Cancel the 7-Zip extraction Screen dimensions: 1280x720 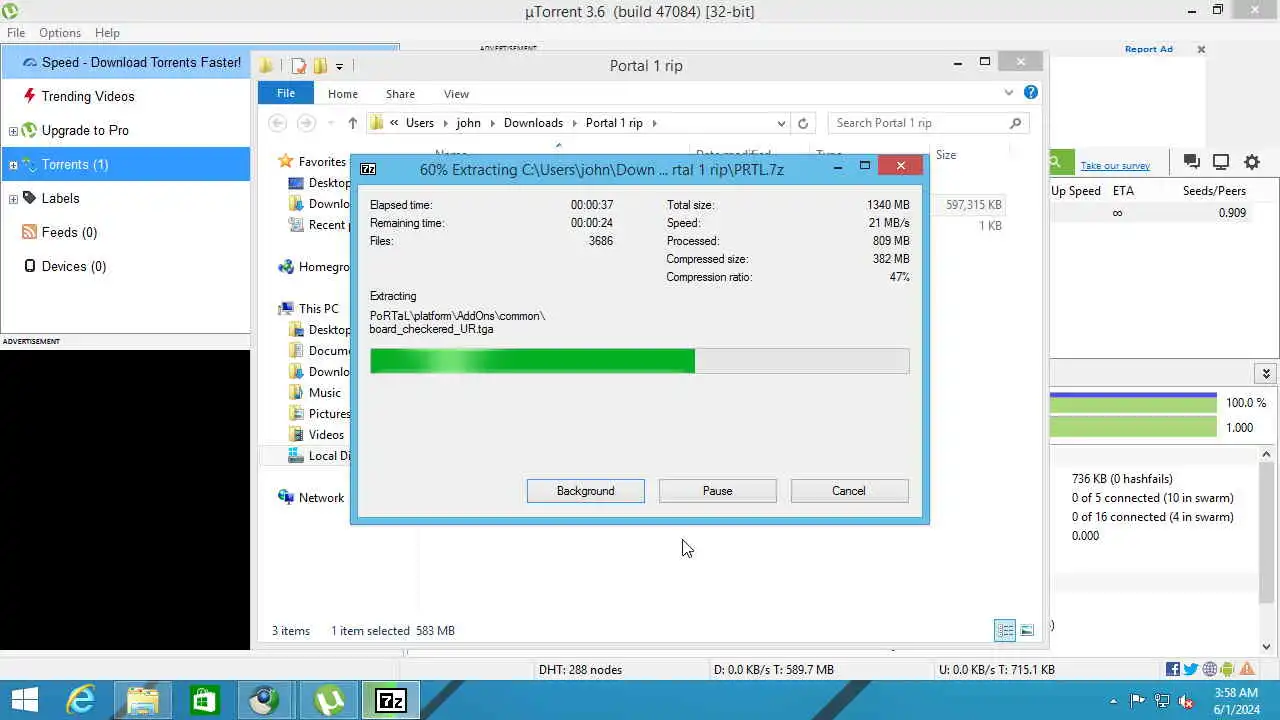[849, 491]
